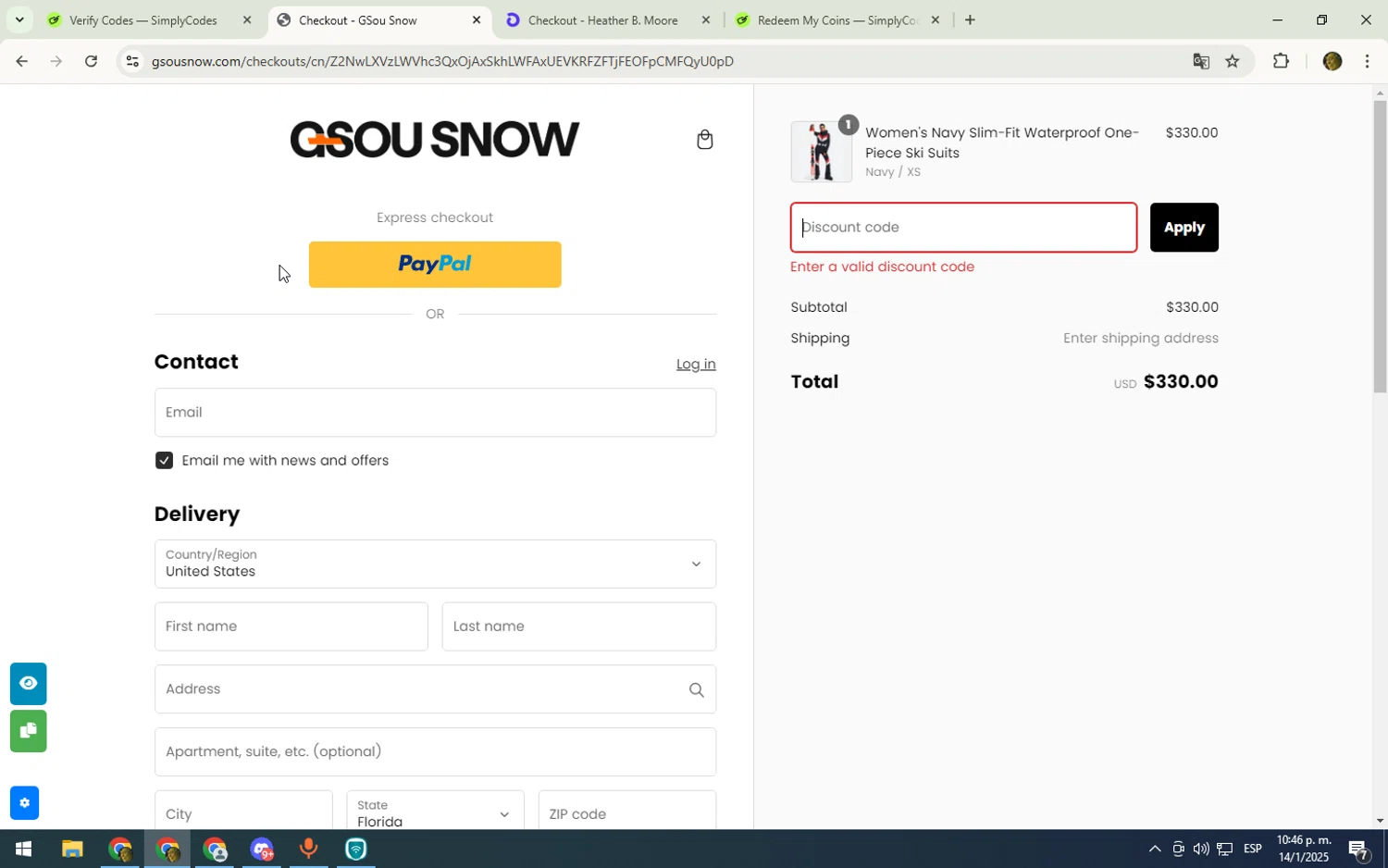Click the ZIP code field
Screen dimensions: 1388x868
627,812
